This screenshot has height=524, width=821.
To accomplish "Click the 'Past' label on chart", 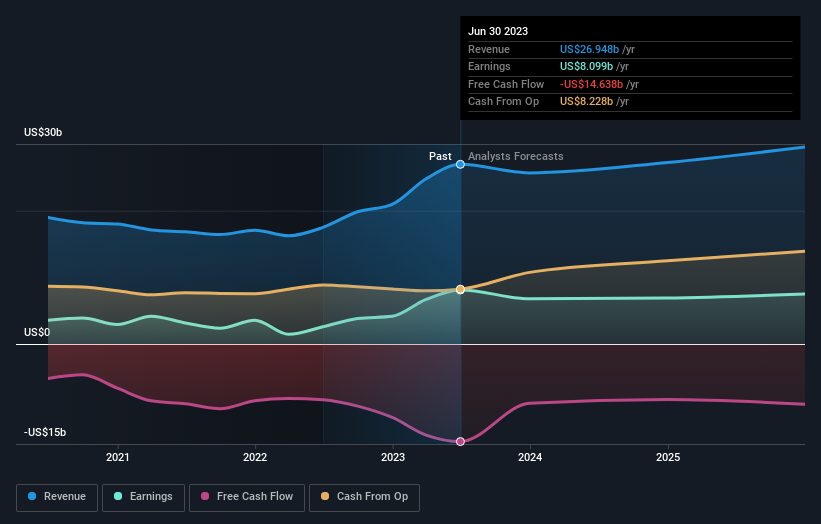I will 440,156.
